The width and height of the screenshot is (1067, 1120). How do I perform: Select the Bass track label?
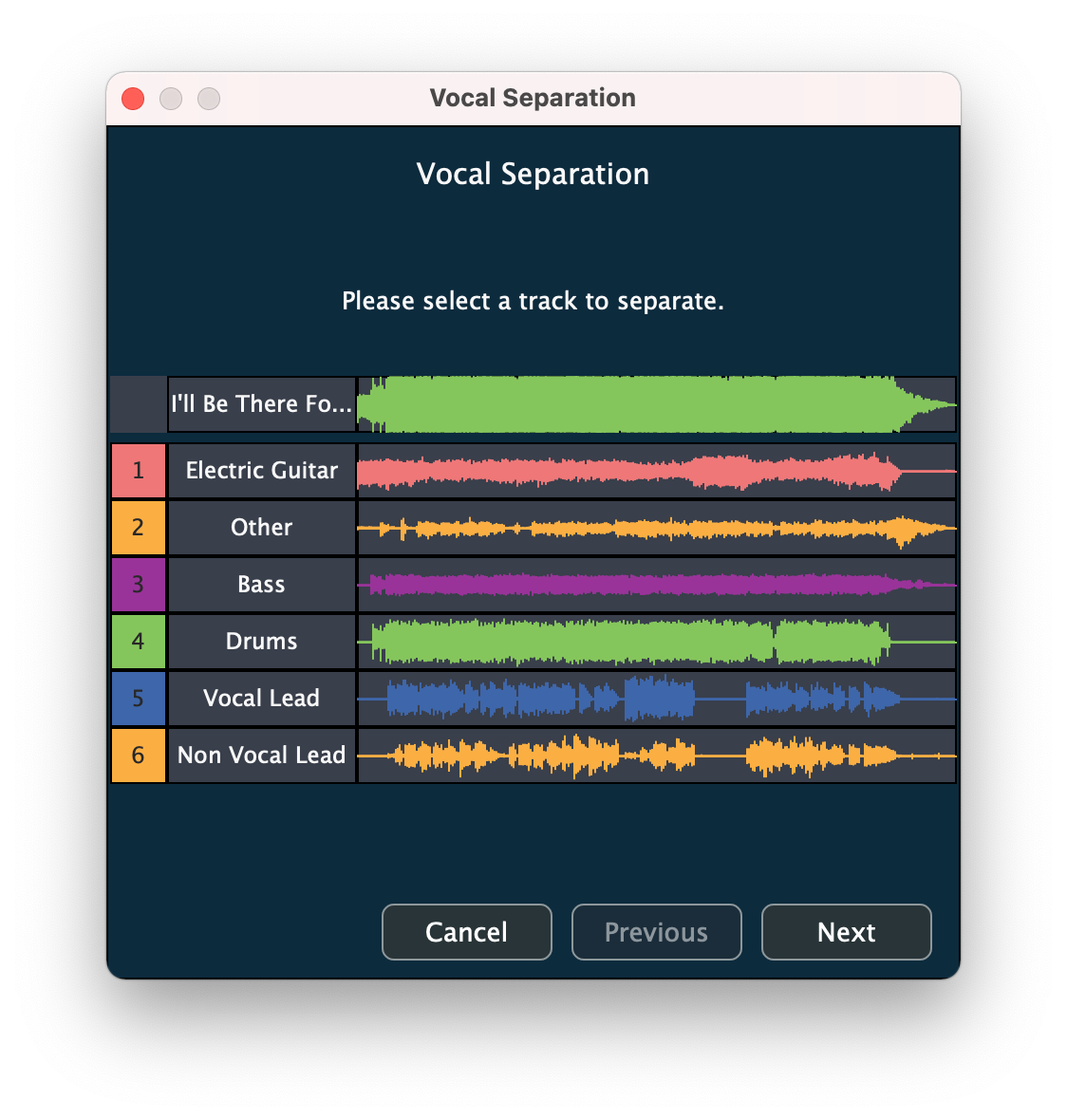tap(262, 585)
